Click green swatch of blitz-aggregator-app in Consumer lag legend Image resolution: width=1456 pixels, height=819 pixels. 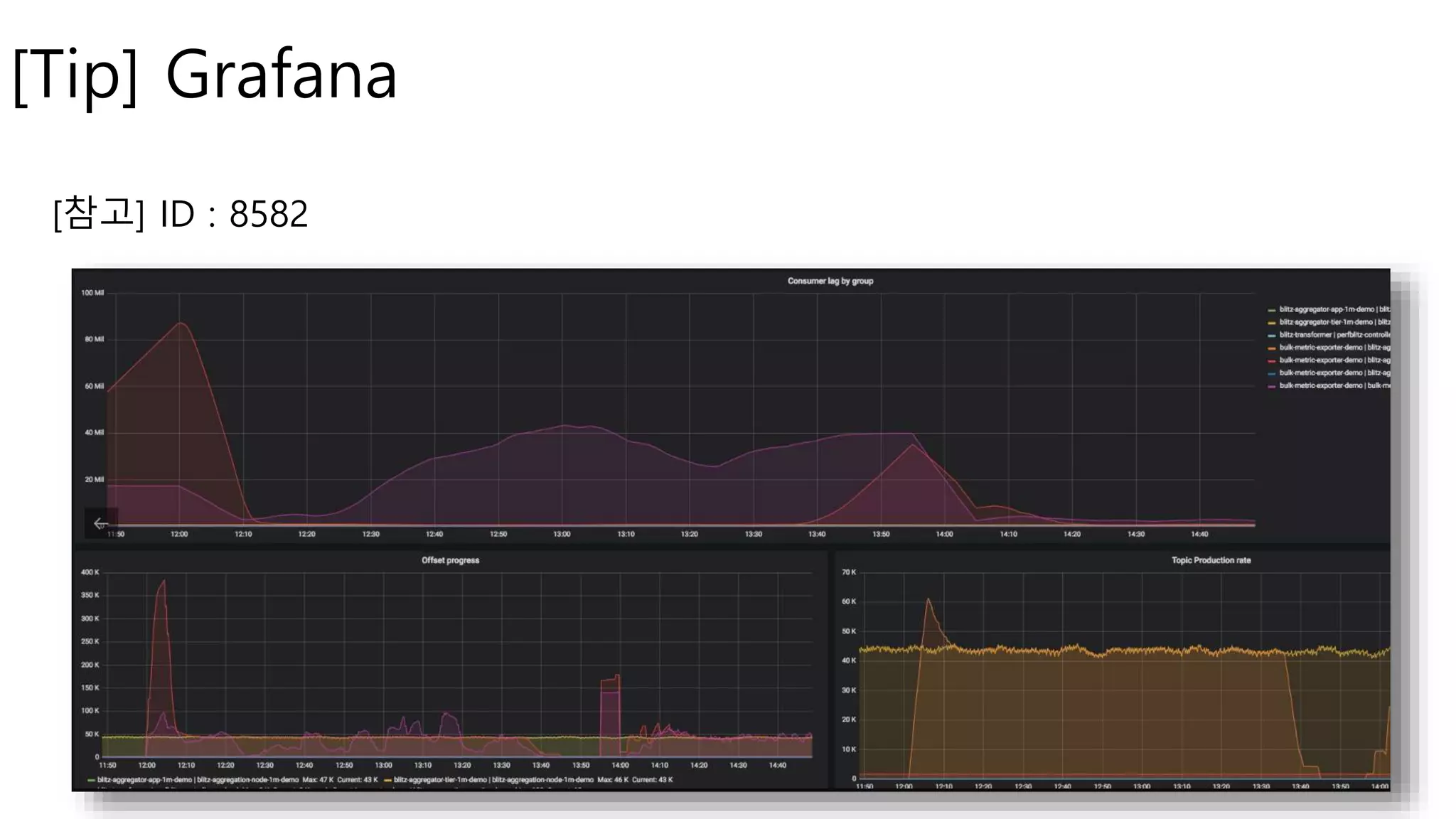tap(1272, 310)
